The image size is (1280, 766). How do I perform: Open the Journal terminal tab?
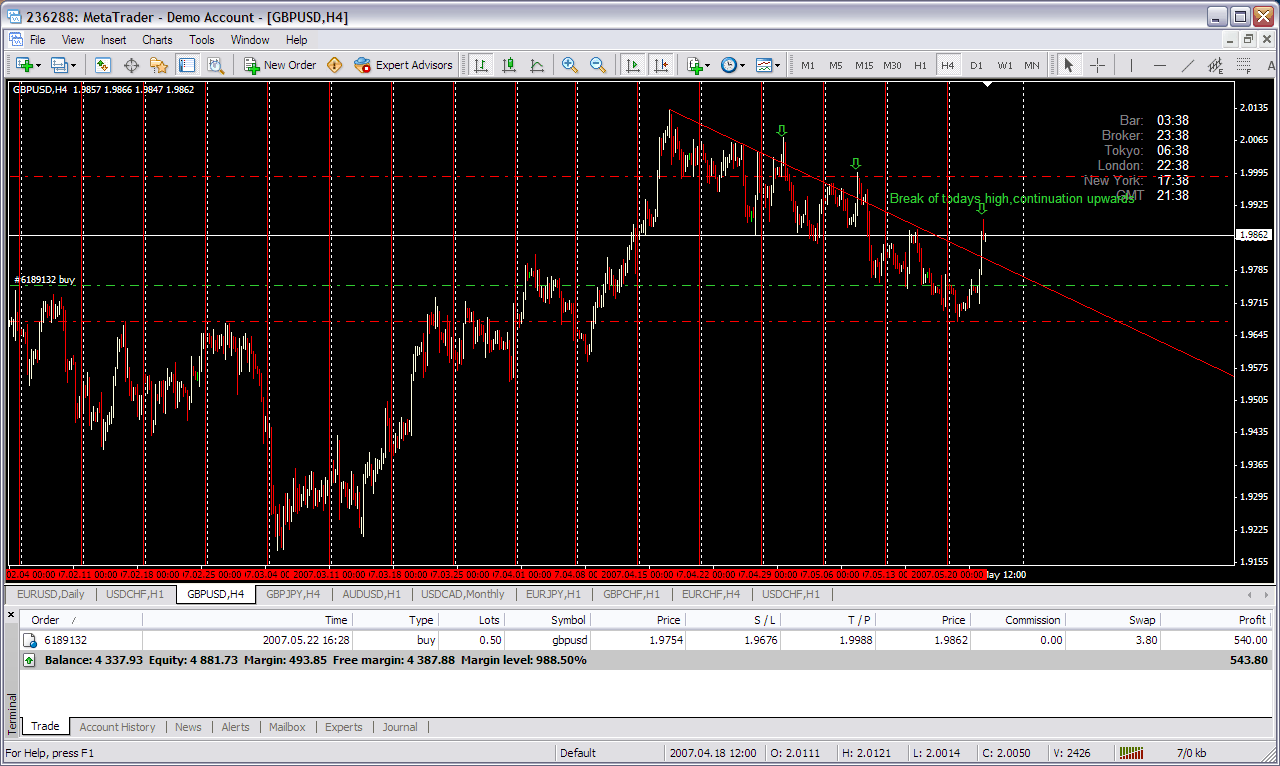pyautogui.click(x=400, y=727)
